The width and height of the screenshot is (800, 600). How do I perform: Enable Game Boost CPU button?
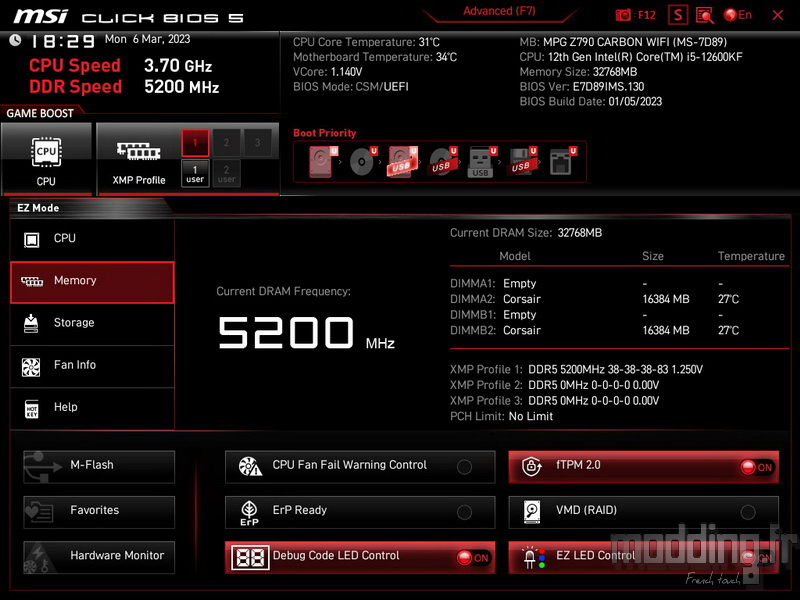coord(46,159)
